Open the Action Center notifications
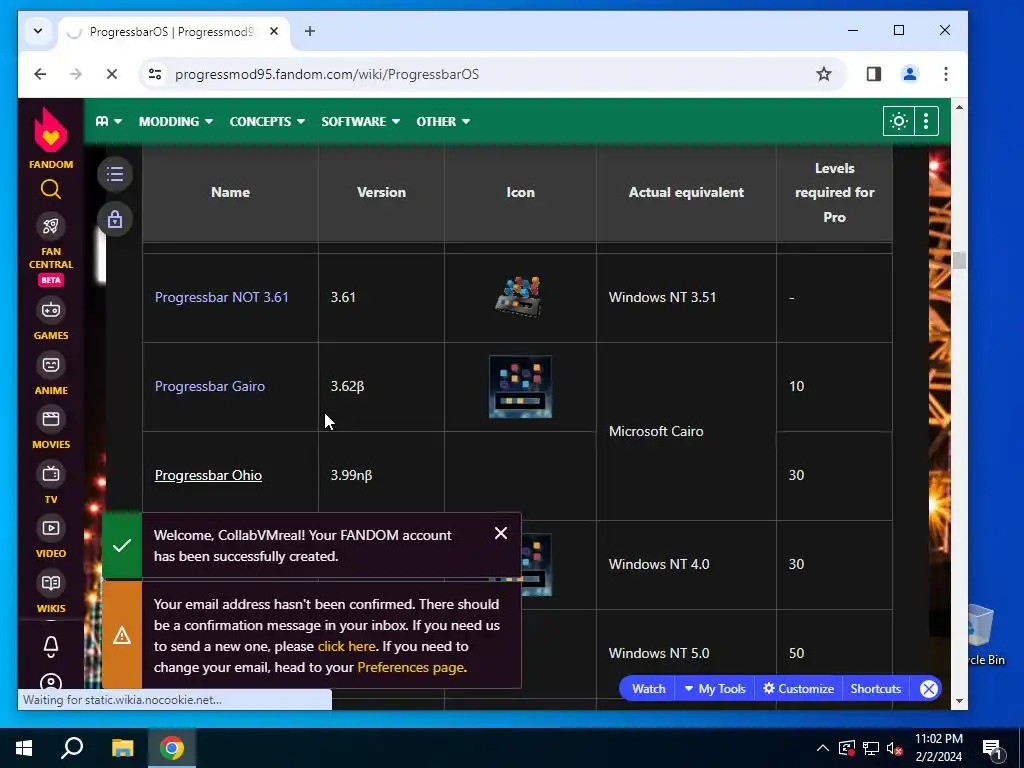 click(993, 748)
